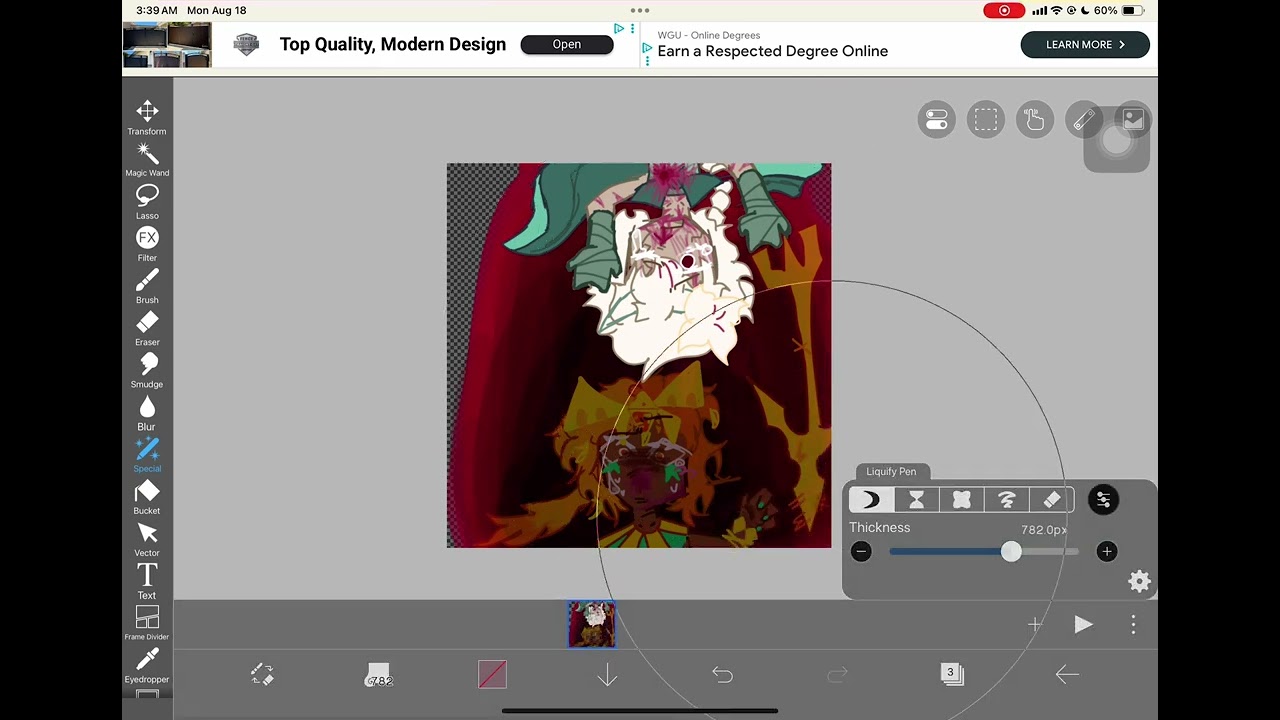Click the Top Quality, Modern Design headline
Viewport: 1280px width, 720px height.
[393, 44]
